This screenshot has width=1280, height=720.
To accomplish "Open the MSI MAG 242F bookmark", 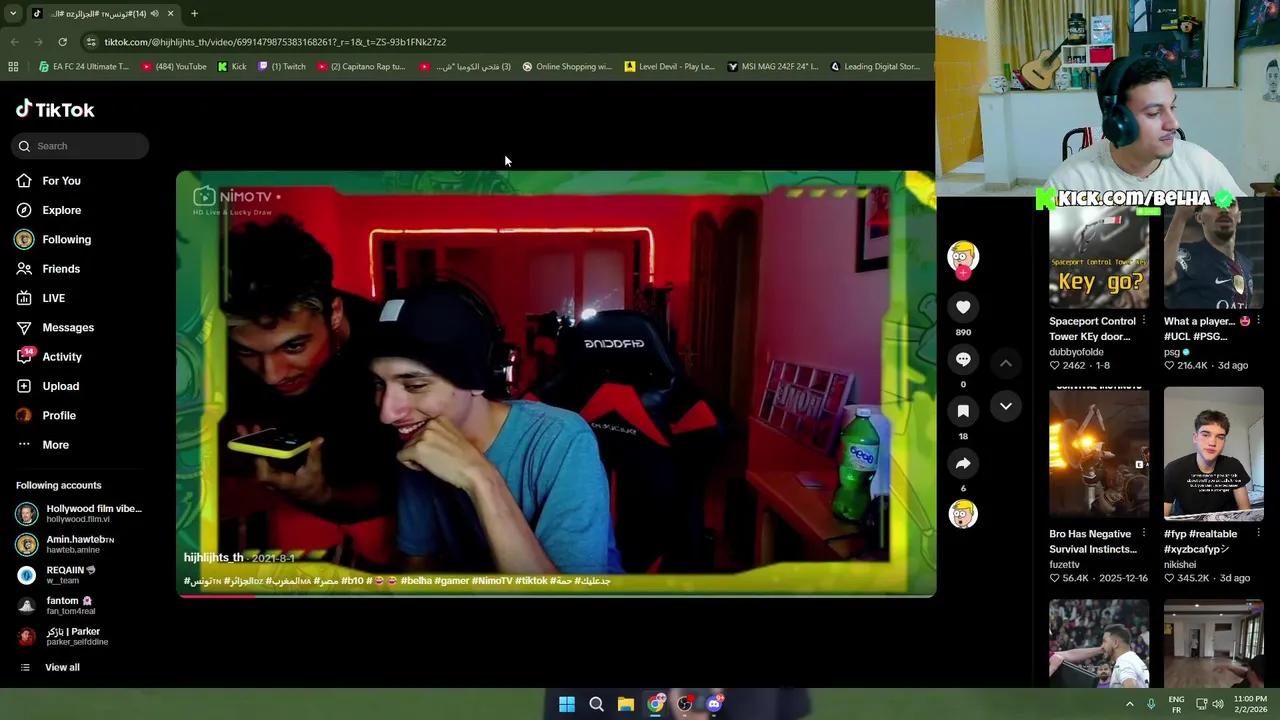I will pyautogui.click(x=773, y=67).
